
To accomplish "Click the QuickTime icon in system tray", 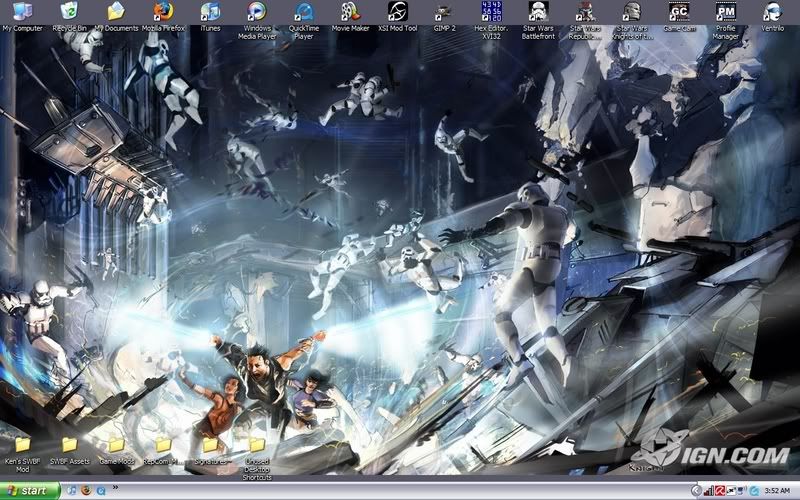I will 754,491.
